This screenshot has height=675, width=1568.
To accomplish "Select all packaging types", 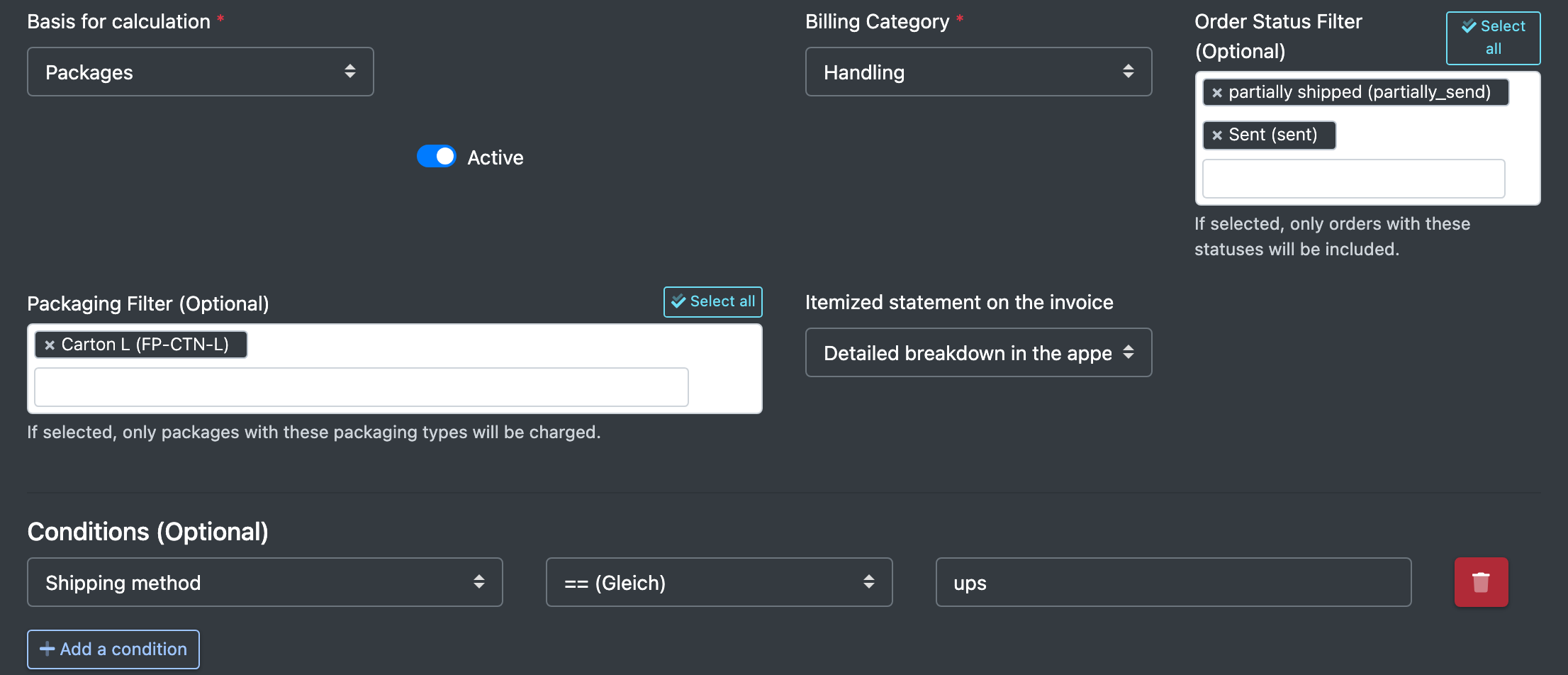I will click(x=712, y=301).
